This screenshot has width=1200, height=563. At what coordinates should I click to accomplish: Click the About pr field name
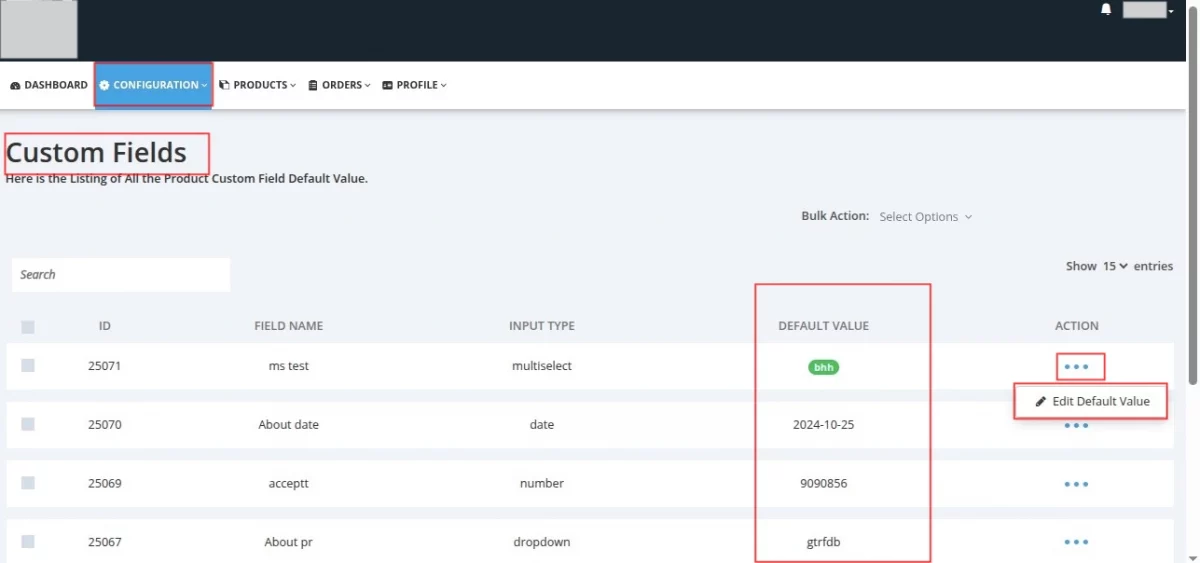(x=289, y=542)
